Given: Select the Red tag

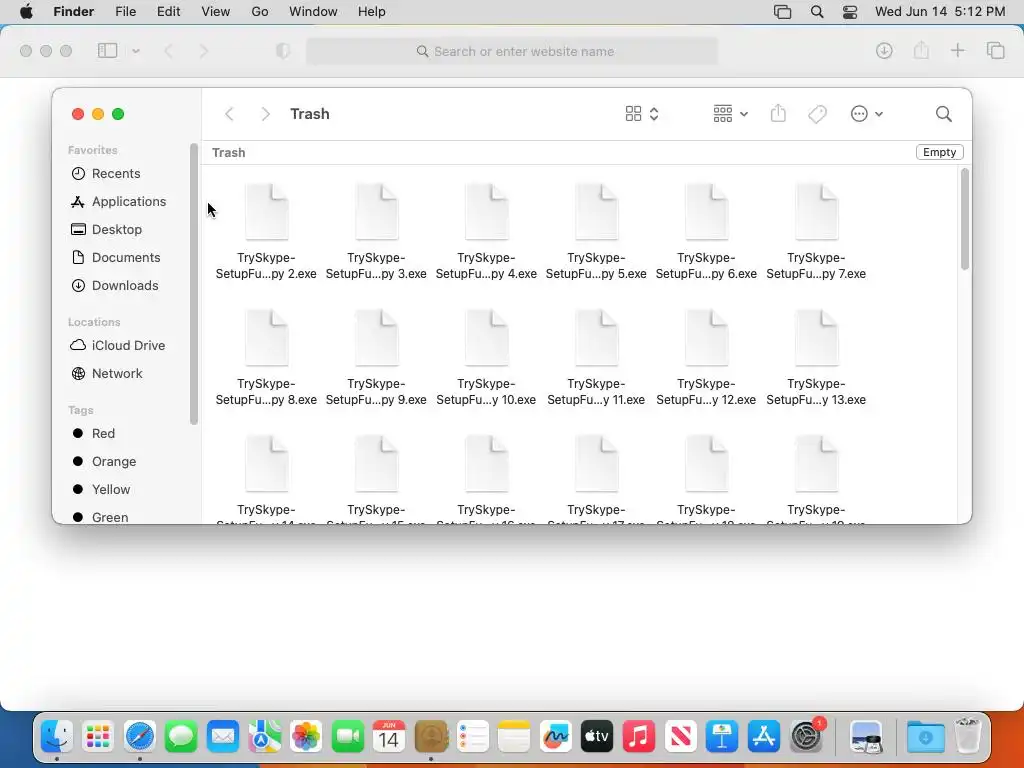Looking at the screenshot, I should click(103, 434).
